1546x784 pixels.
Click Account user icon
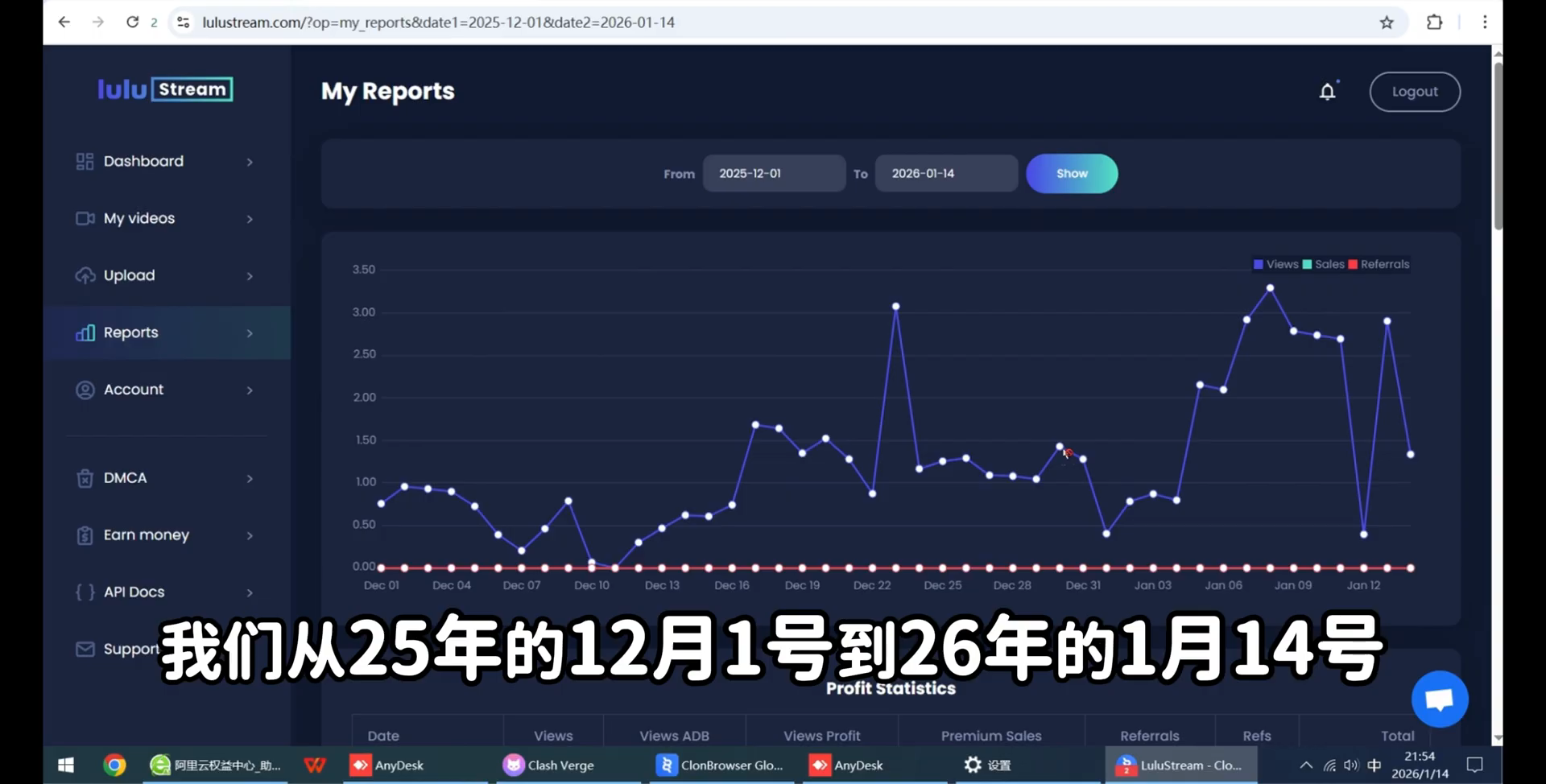pos(85,390)
